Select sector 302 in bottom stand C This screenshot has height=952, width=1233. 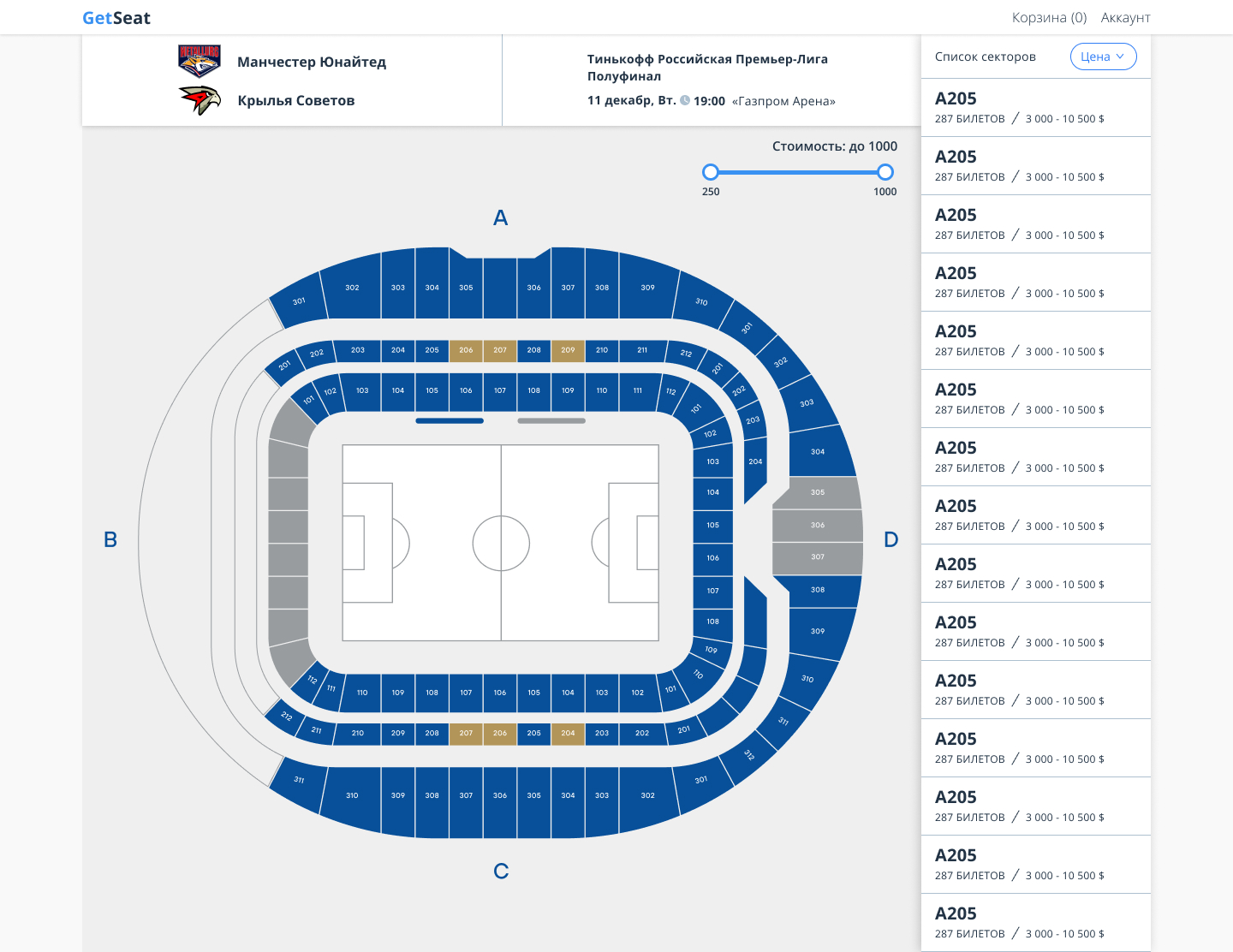[648, 795]
